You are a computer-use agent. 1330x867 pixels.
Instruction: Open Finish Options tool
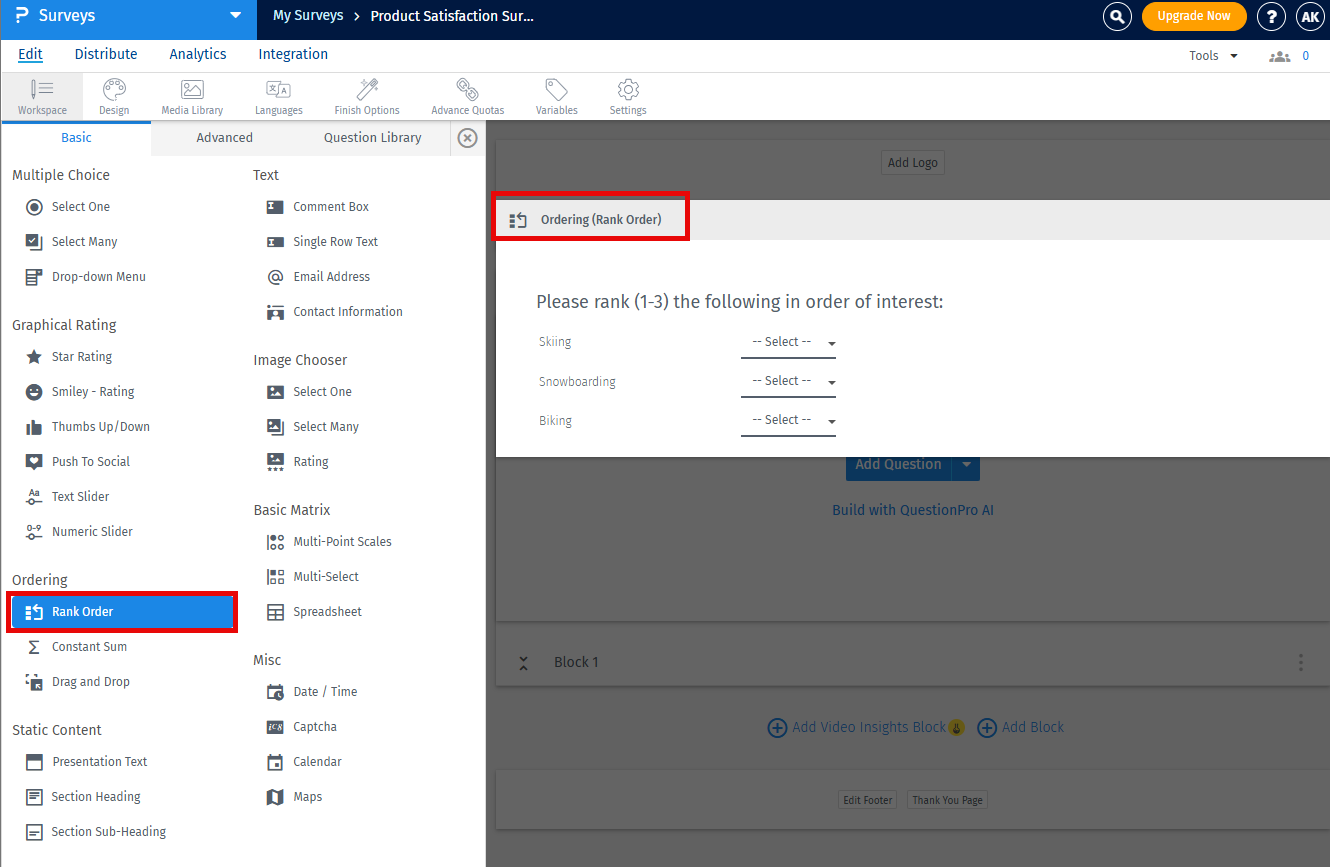[367, 97]
